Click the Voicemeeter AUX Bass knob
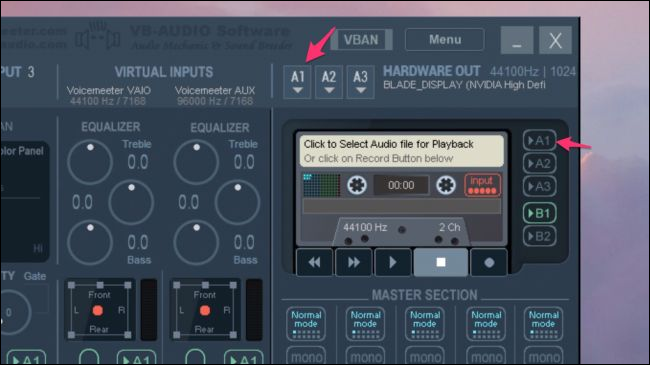 196,243
